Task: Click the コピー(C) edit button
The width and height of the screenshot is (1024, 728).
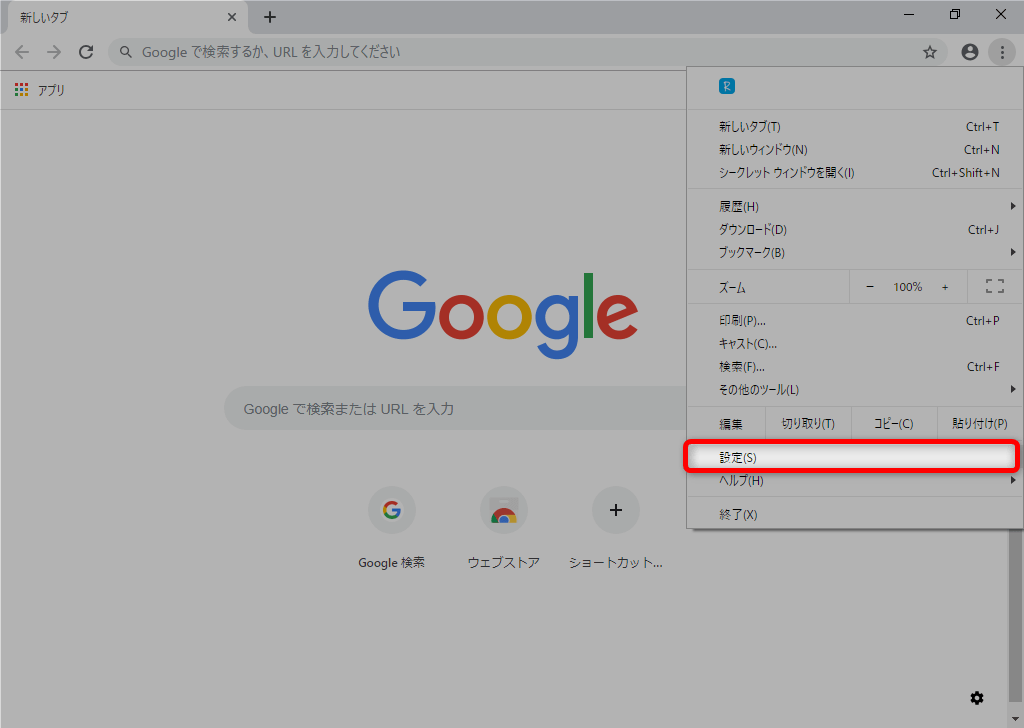Action: pos(893,423)
